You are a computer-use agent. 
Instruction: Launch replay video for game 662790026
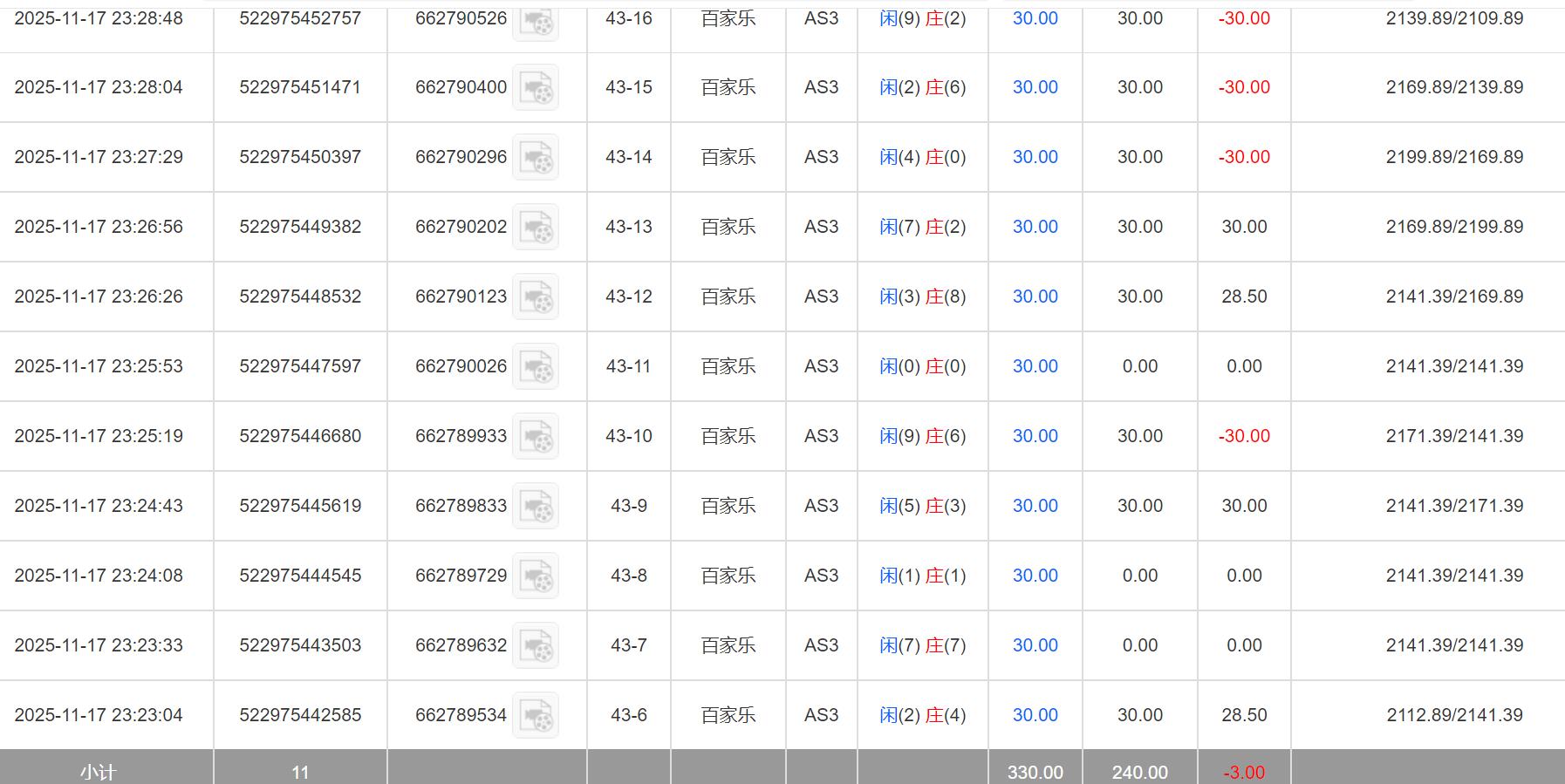point(535,366)
